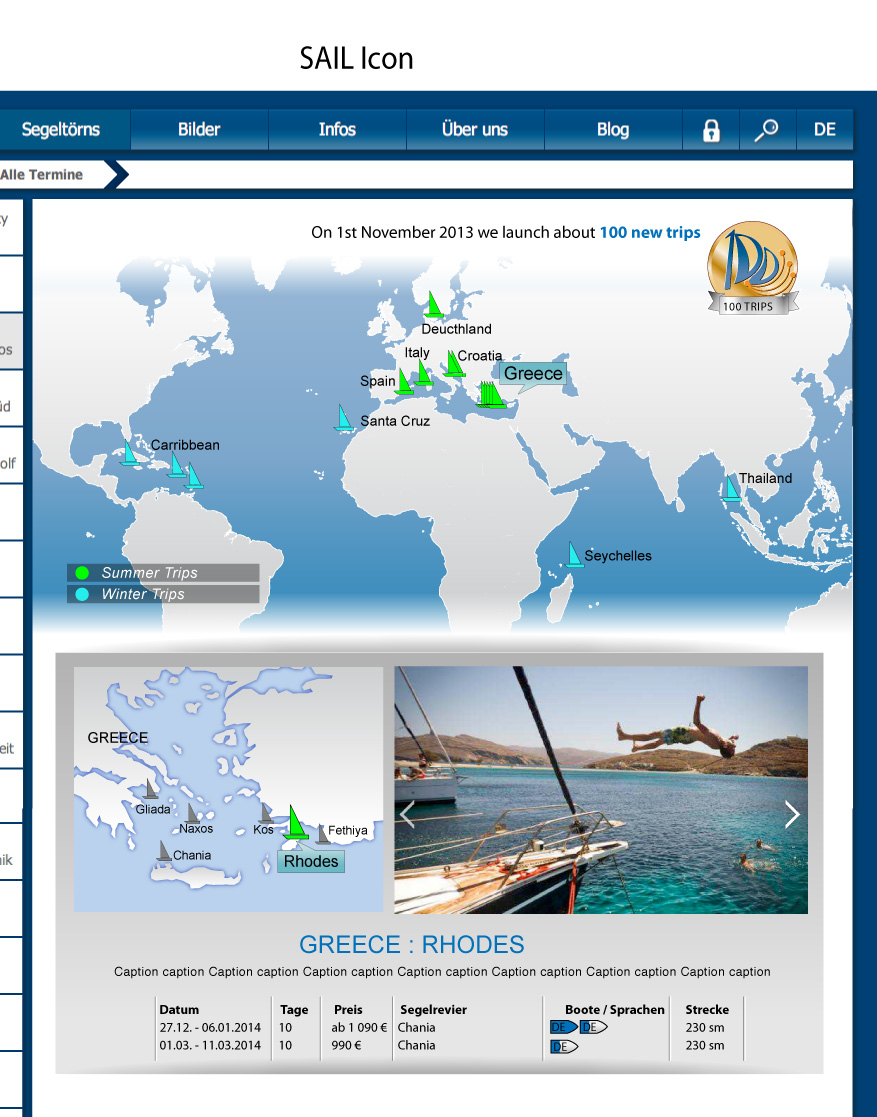Toggle the Summer Trips legend filter
This screenshot has width=877, height=1117.
163,573
